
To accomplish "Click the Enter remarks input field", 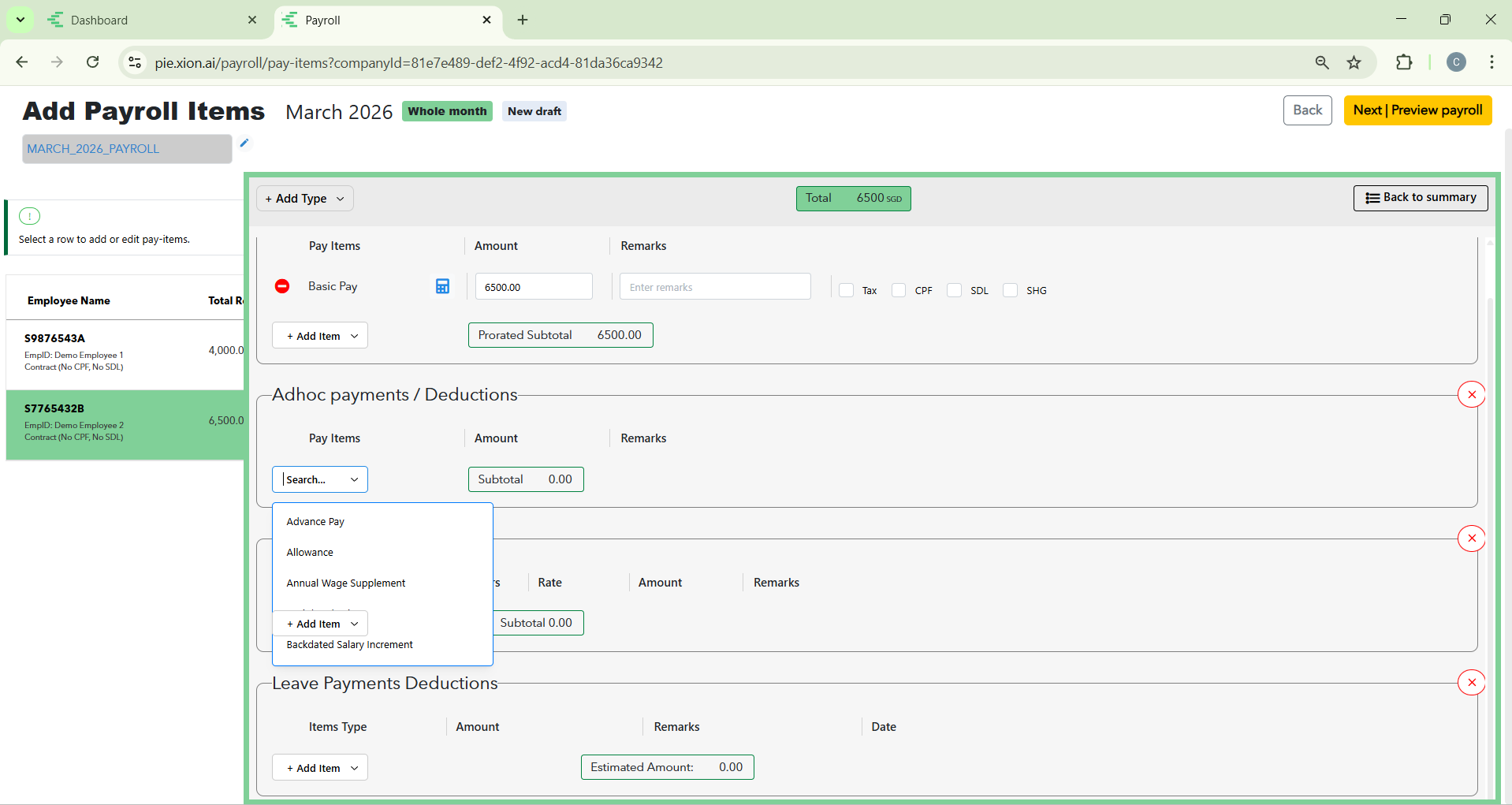I will click(x=714, y=287).
